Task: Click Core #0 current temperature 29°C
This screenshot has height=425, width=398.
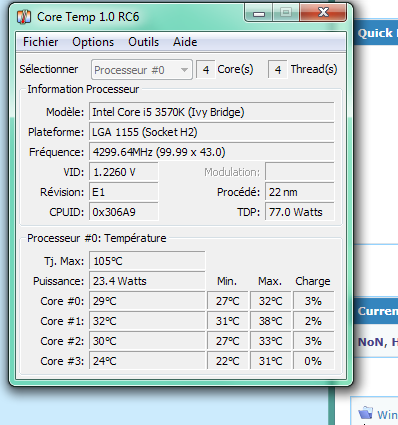Action: (x=147, y=301)
